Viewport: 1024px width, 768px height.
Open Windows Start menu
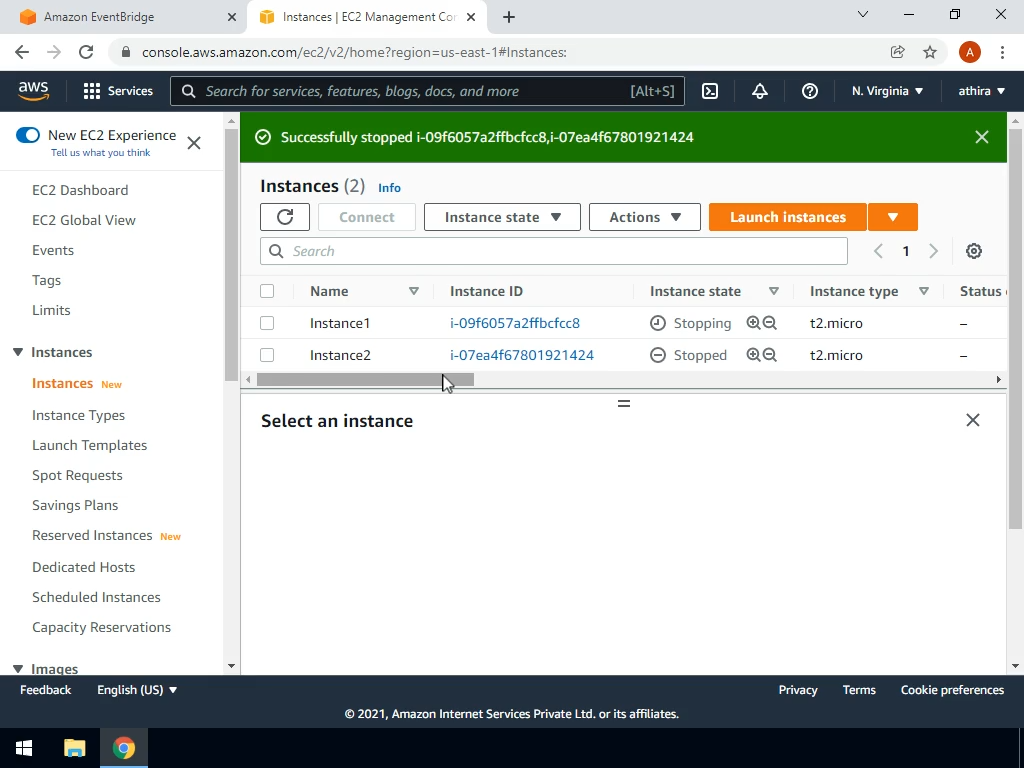pos(24,748)
